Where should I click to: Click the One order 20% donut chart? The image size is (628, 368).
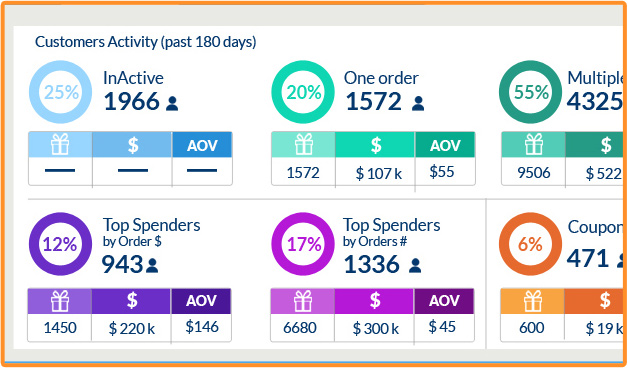(303, 92)
